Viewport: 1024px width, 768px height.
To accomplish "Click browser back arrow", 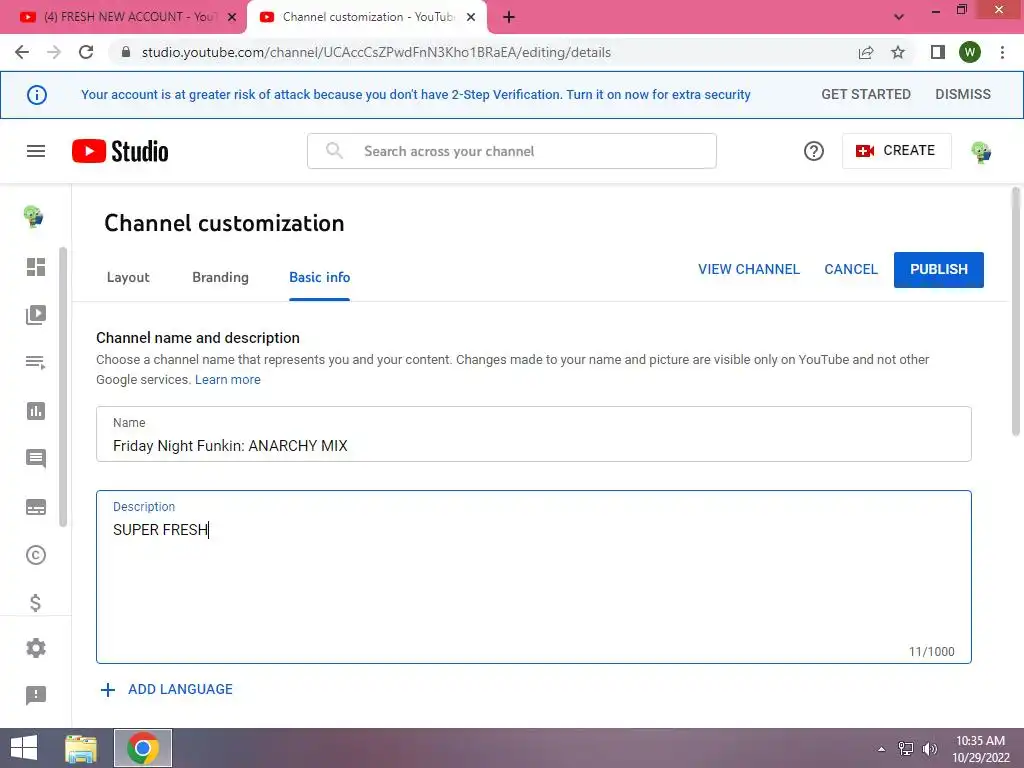I will [x=22, y=52].
